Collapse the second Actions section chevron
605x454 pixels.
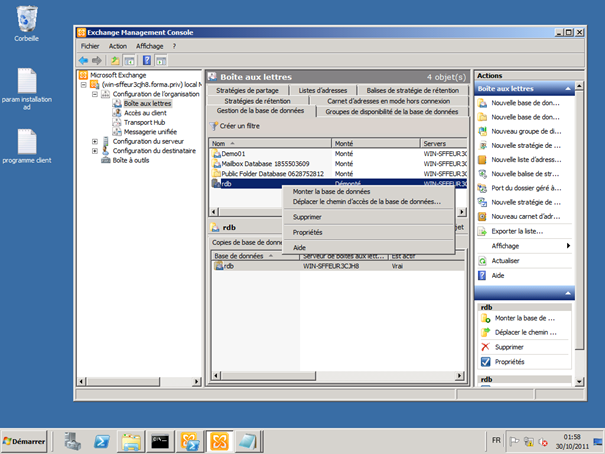tap(568, 293)
